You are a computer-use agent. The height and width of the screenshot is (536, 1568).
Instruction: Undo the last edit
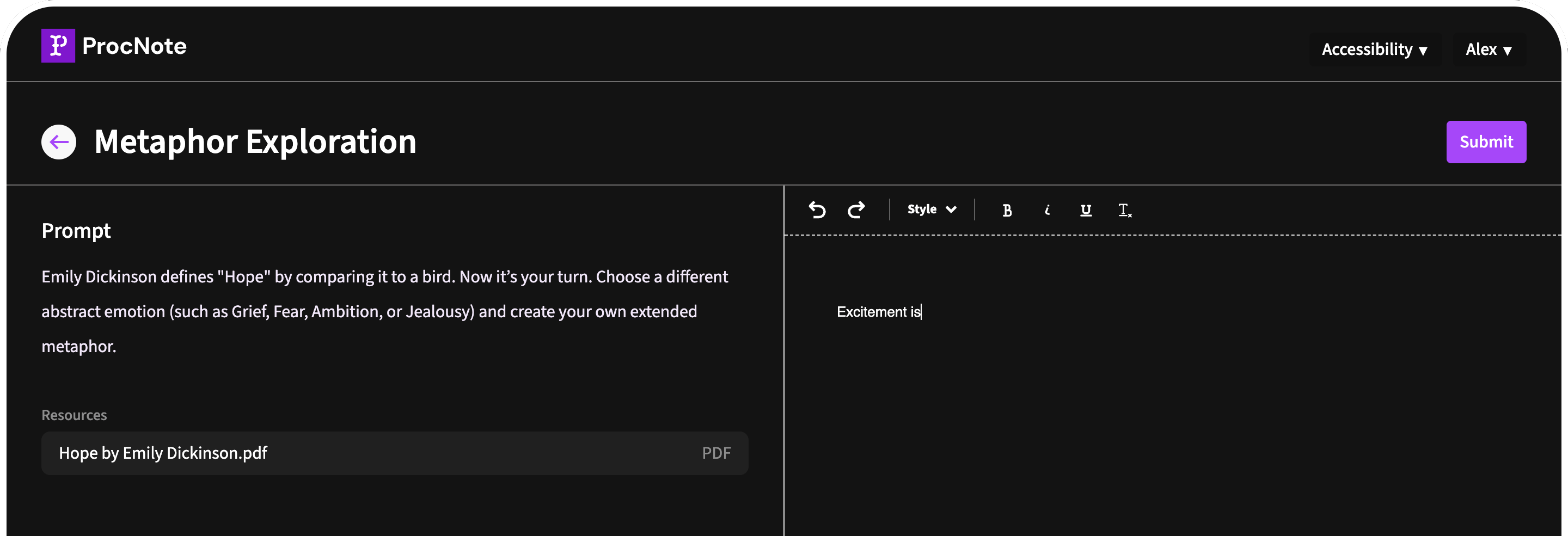pyautogui.click(x=817, y=210)
